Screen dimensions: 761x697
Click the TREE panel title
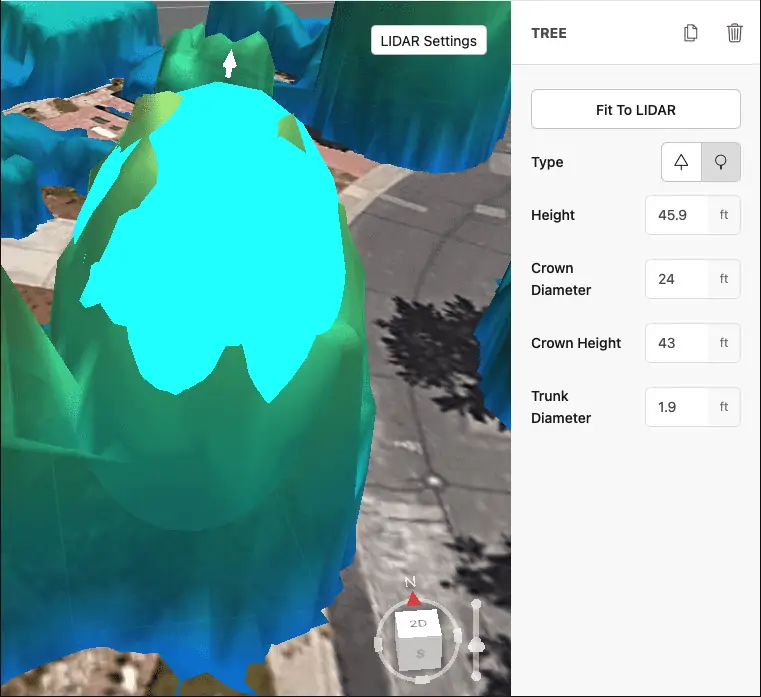tap(549, 33)
